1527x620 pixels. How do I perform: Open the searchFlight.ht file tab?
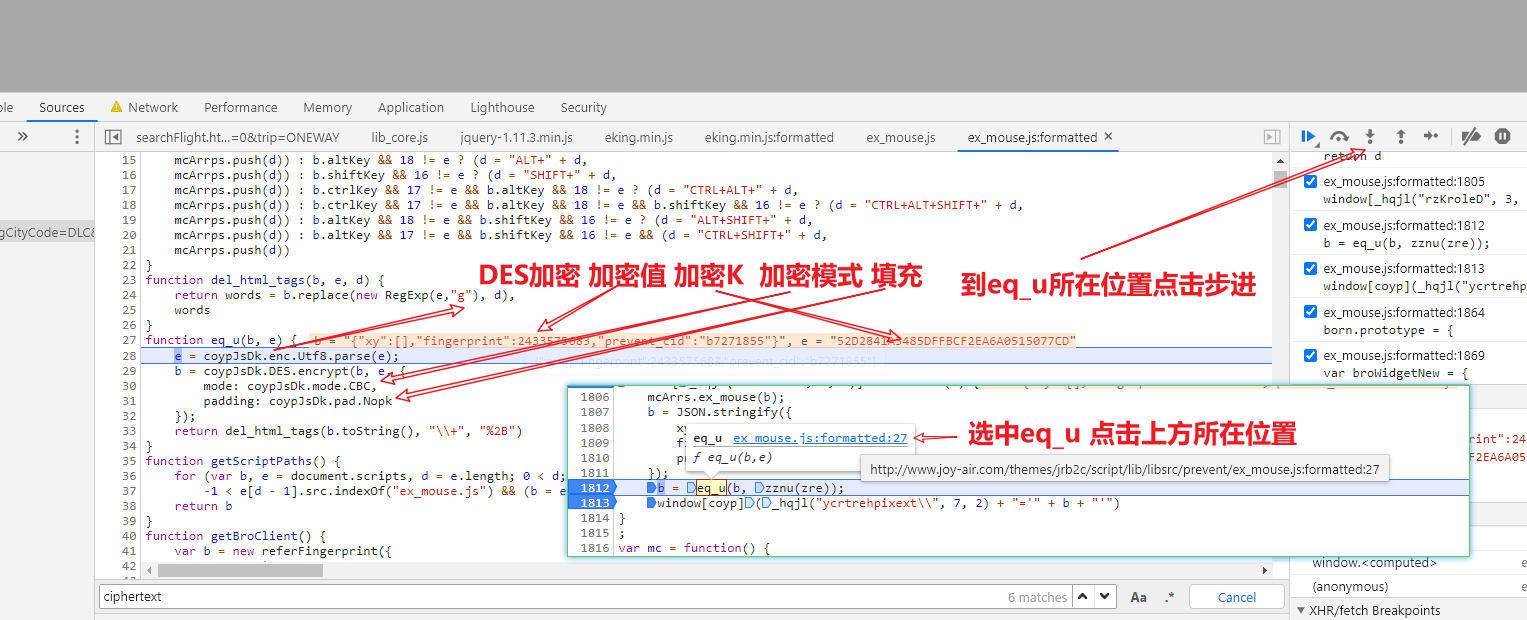(238, 137)
